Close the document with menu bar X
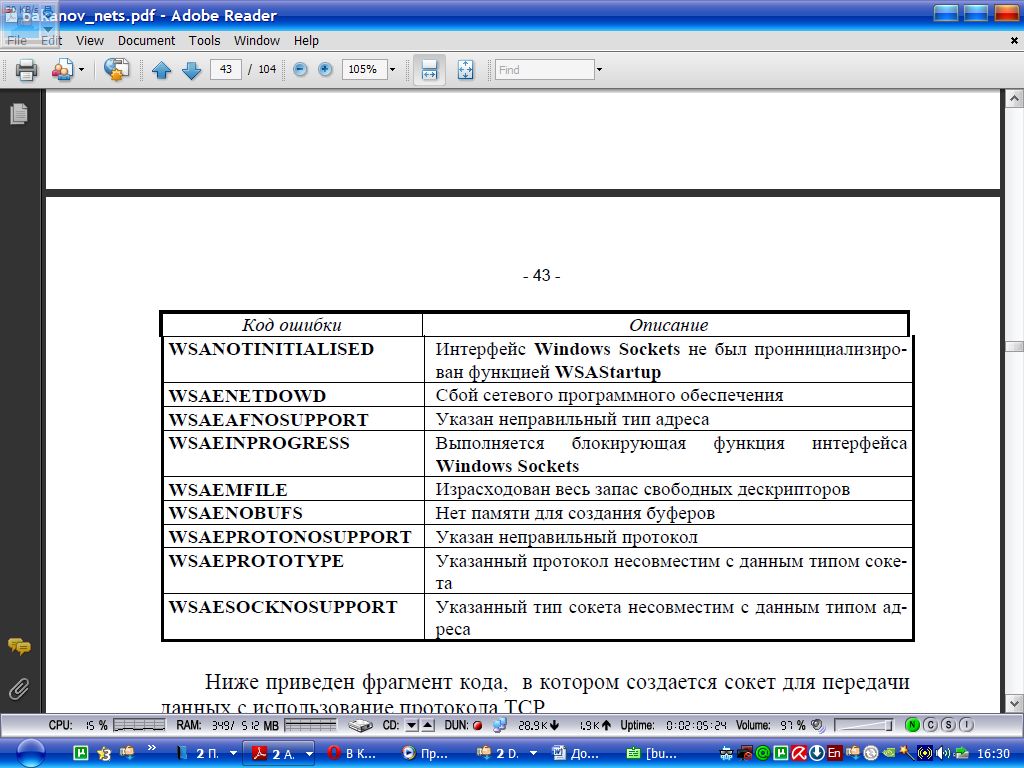 coord(1014,40)
